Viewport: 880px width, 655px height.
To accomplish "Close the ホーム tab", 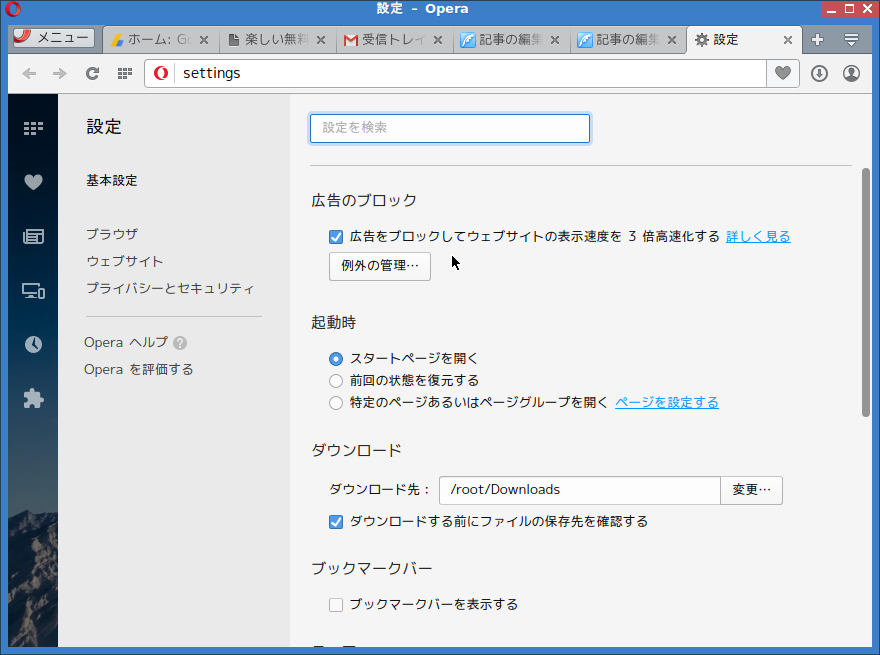I will click(204, 40).
